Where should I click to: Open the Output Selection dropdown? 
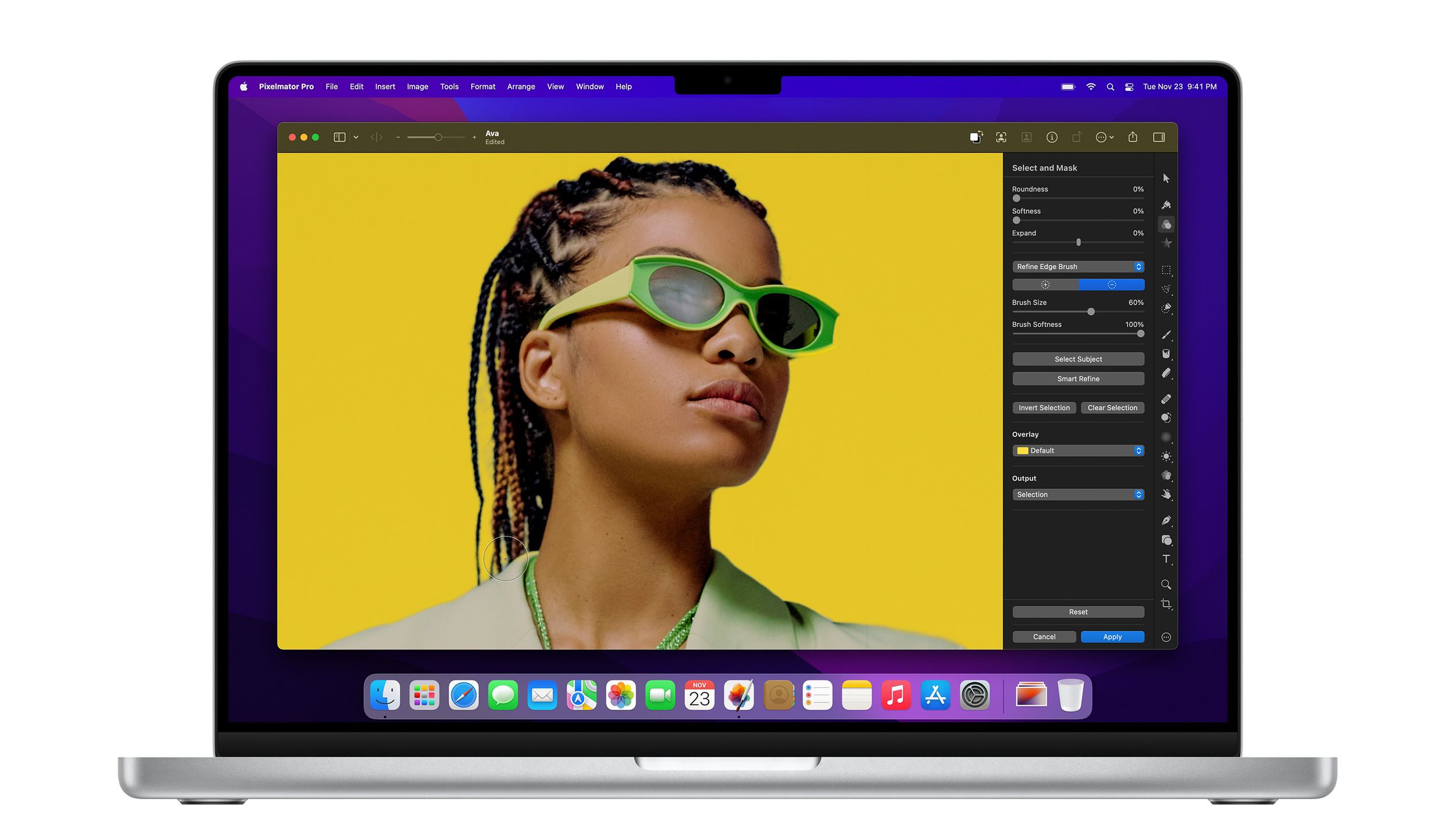point(1077,494)
